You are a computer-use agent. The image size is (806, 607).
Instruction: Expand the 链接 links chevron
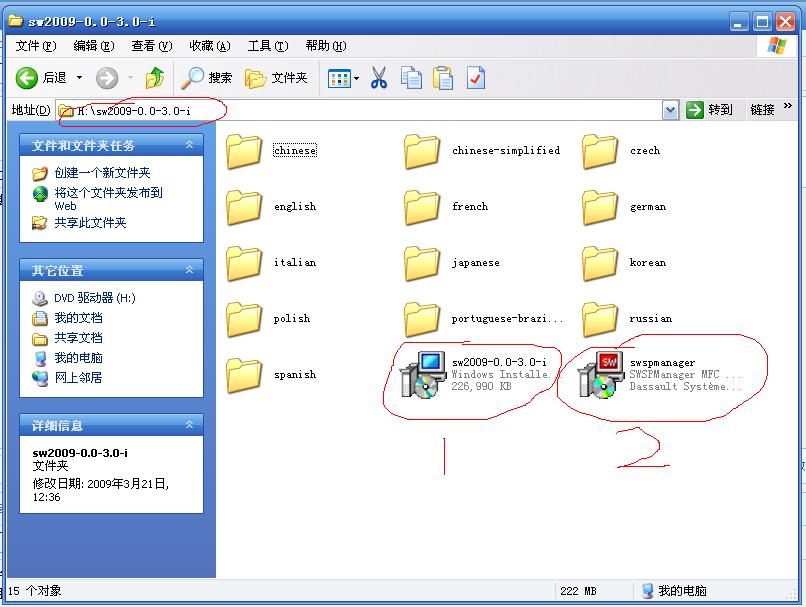(x=787, y=106)
